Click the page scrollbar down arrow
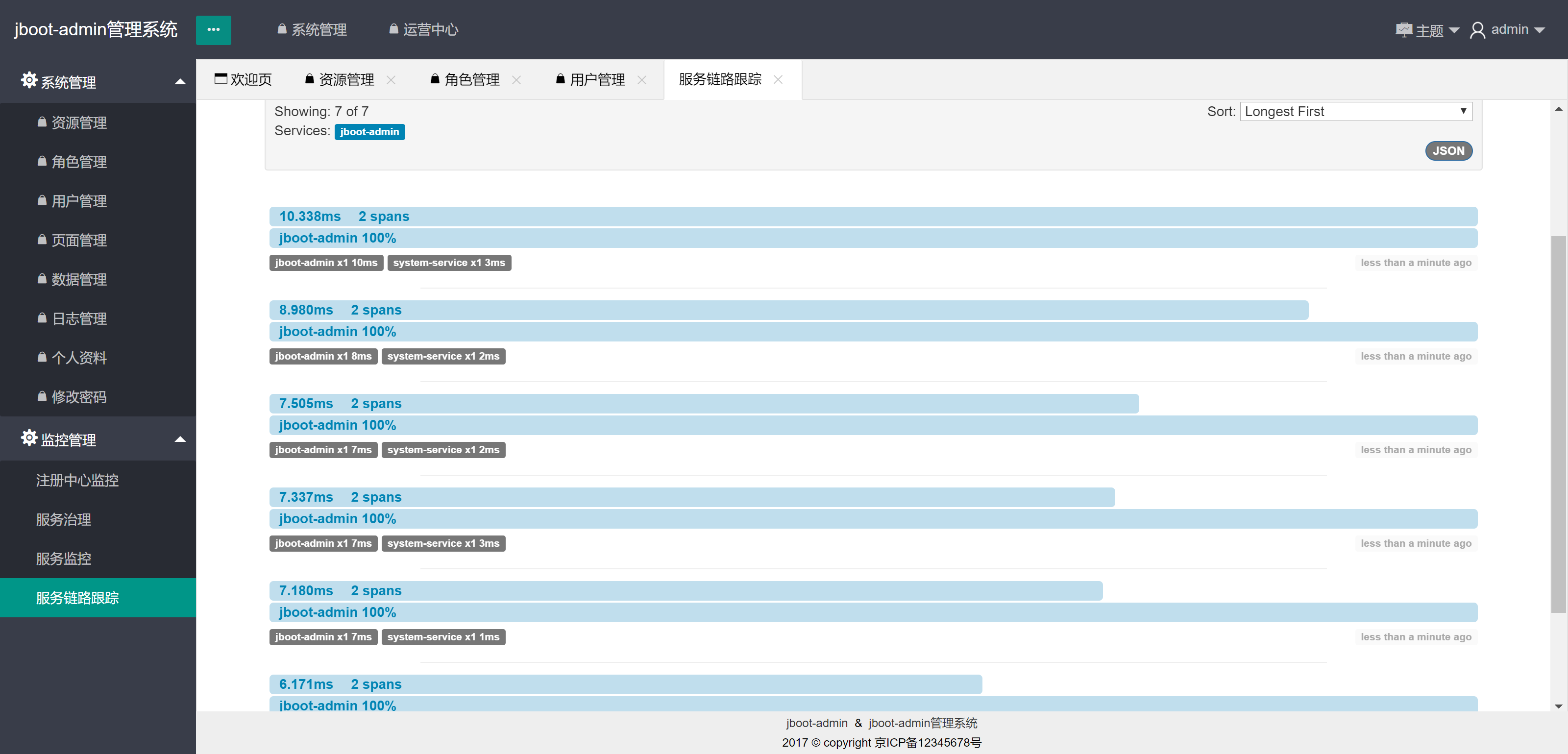 1558,706
